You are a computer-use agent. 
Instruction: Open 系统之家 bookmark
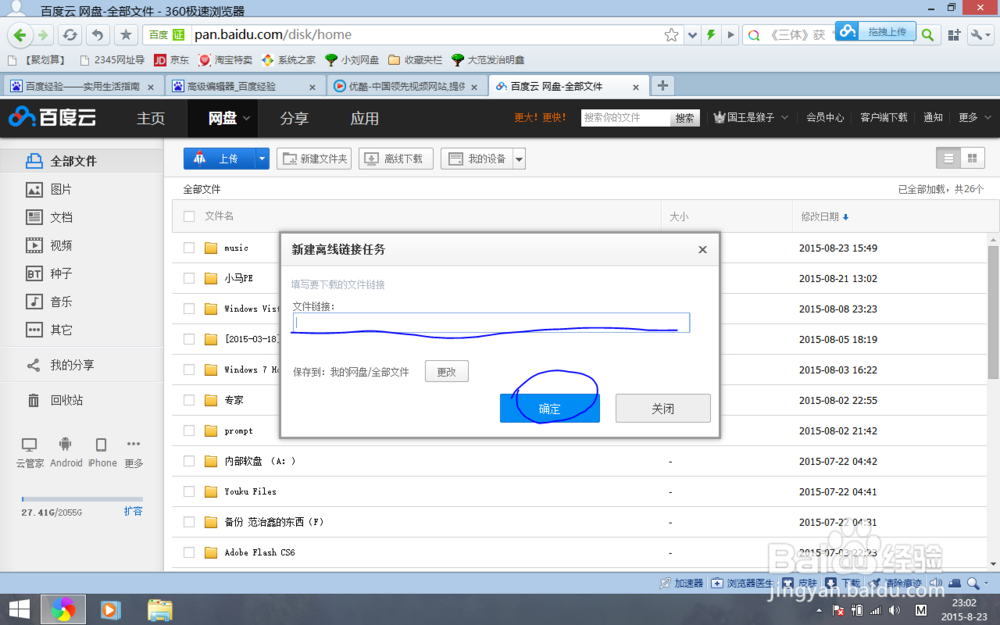(289, 60)
